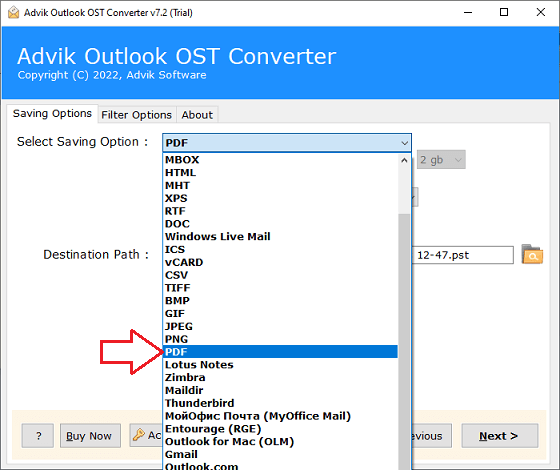The width and height of the screenshot is (560, 470).
Task: Pick Entourage (RGE) option
Action: 280,429
